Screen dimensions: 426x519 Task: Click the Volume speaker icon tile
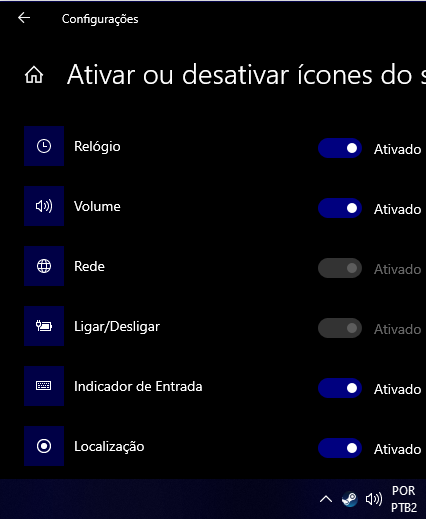(x=44, y=206)
